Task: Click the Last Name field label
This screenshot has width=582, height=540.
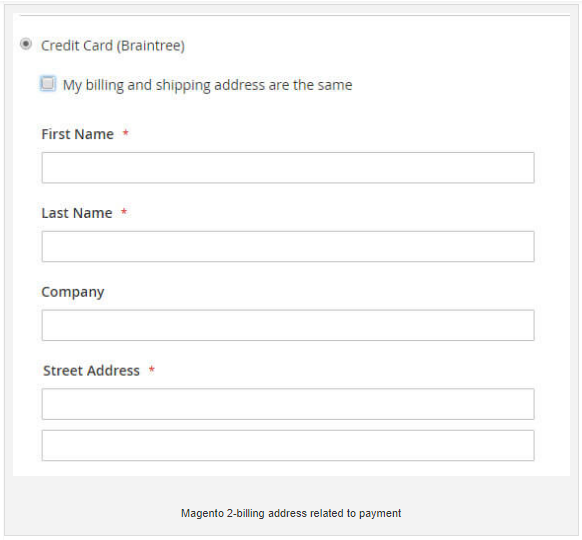Action: pos(77,213)
